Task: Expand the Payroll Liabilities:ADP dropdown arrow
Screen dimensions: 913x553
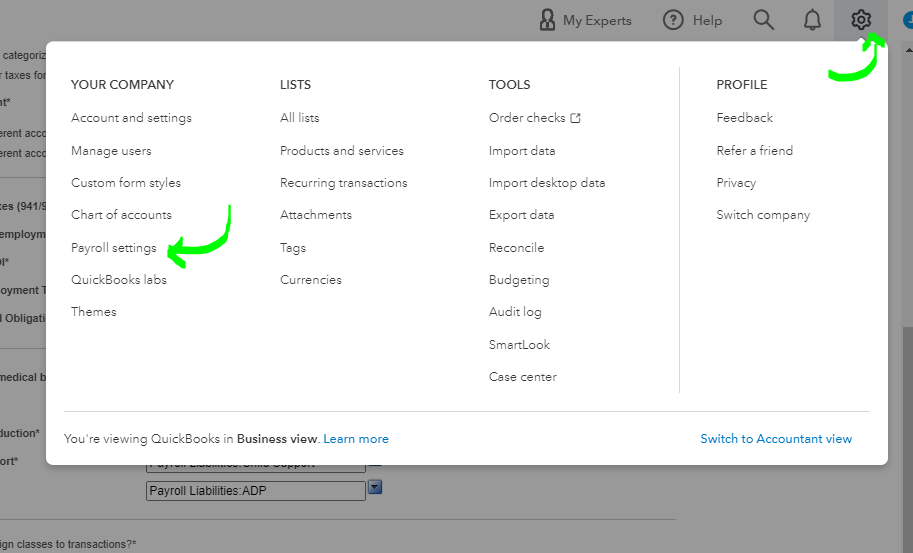Action: click(x=375, y=487)
